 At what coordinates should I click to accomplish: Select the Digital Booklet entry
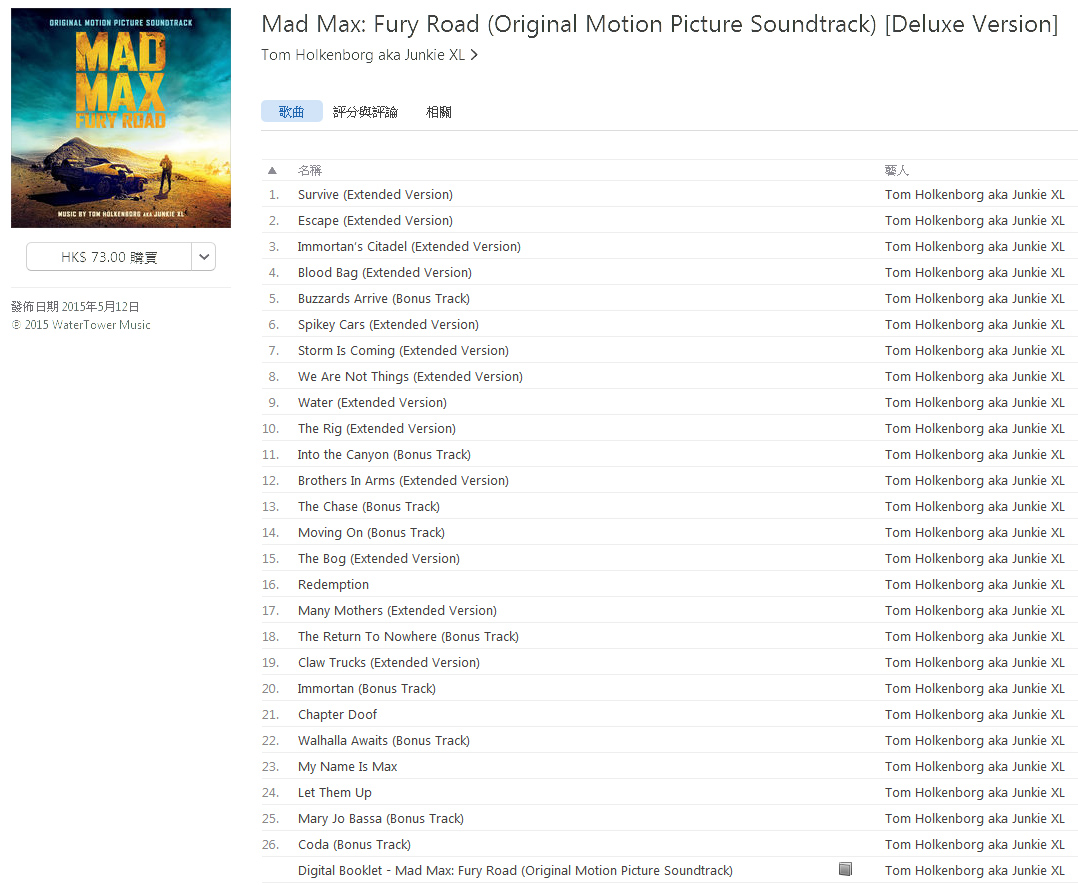tap(670, 871)
